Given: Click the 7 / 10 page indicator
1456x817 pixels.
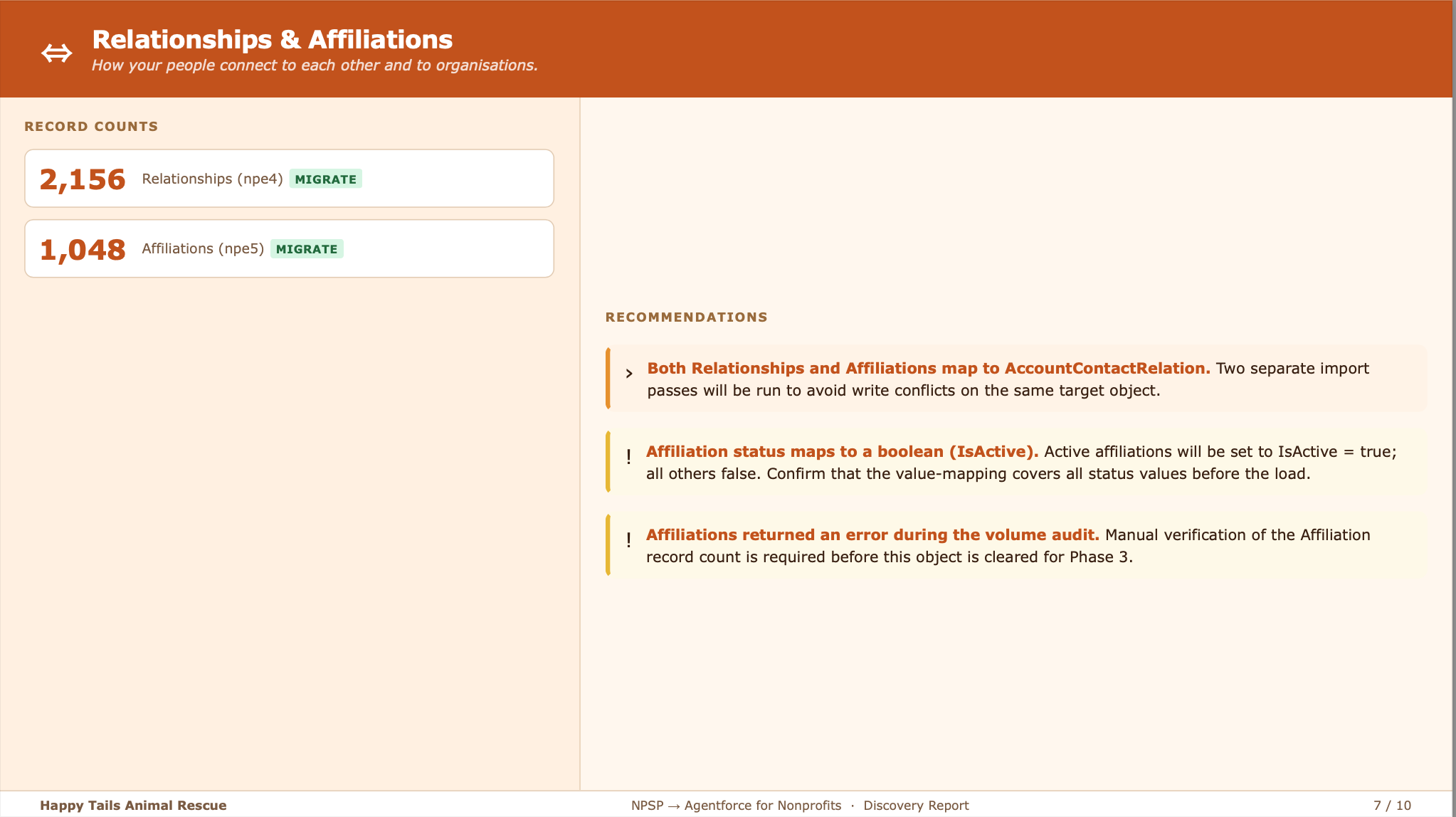Looking at the screenshot, I should 1392,806.
